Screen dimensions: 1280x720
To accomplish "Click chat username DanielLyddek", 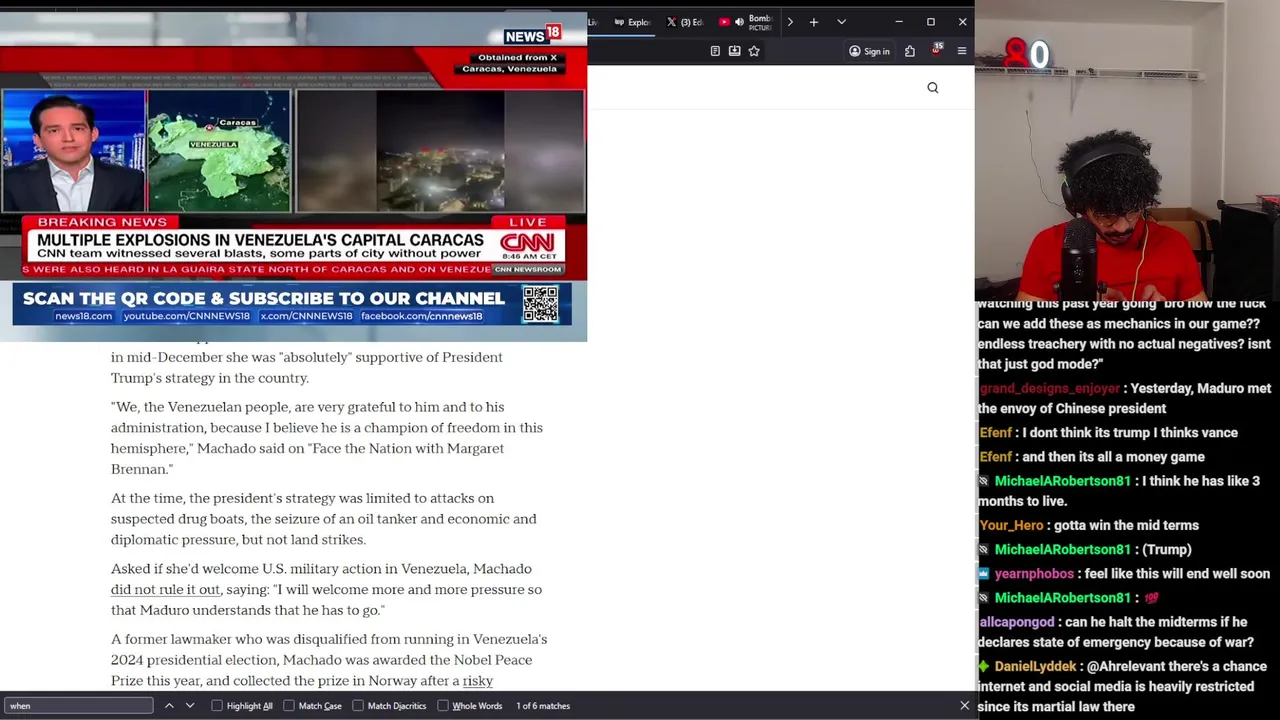I will coord(1035,666).
